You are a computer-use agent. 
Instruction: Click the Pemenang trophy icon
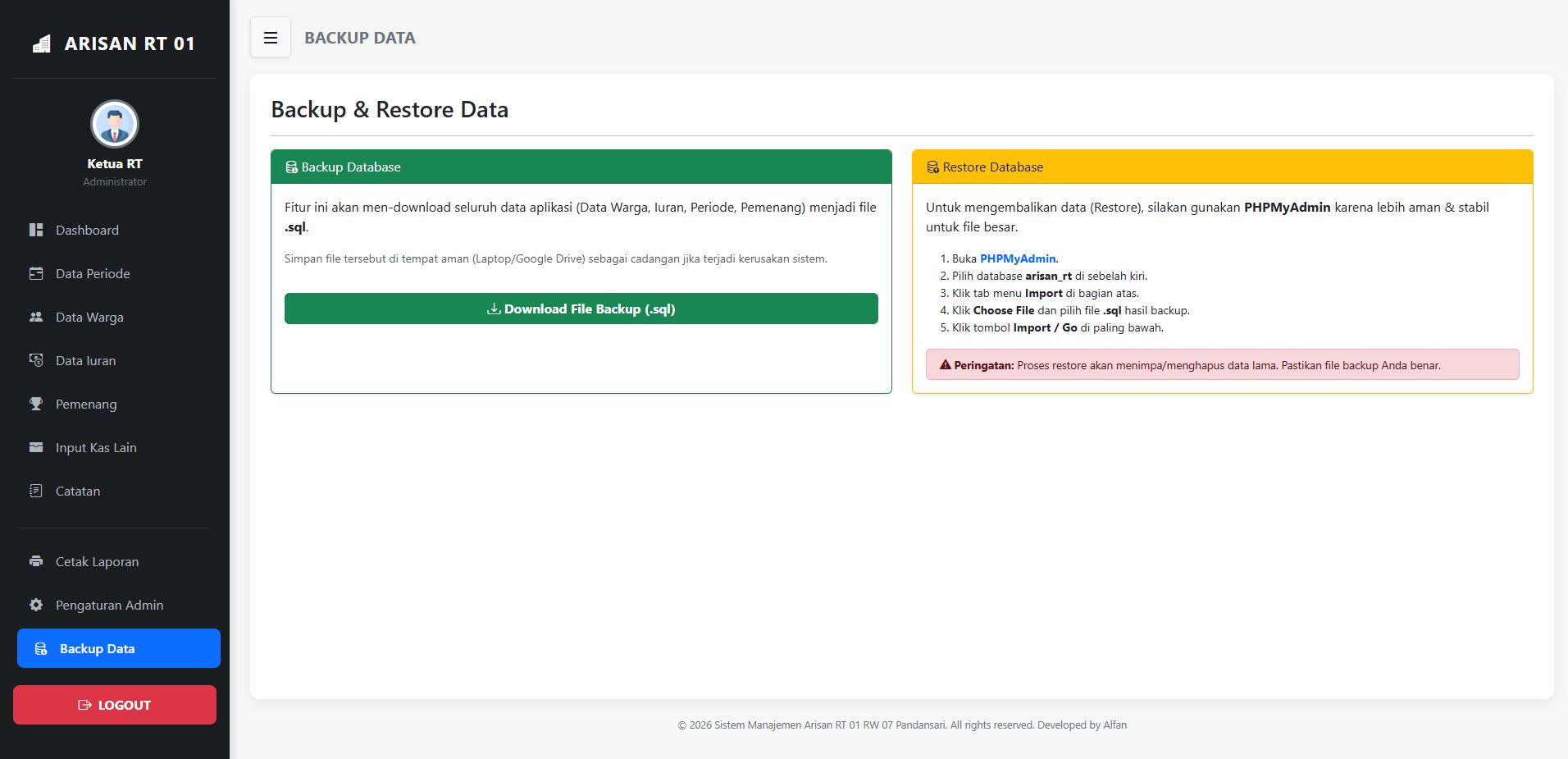(36, 404)
